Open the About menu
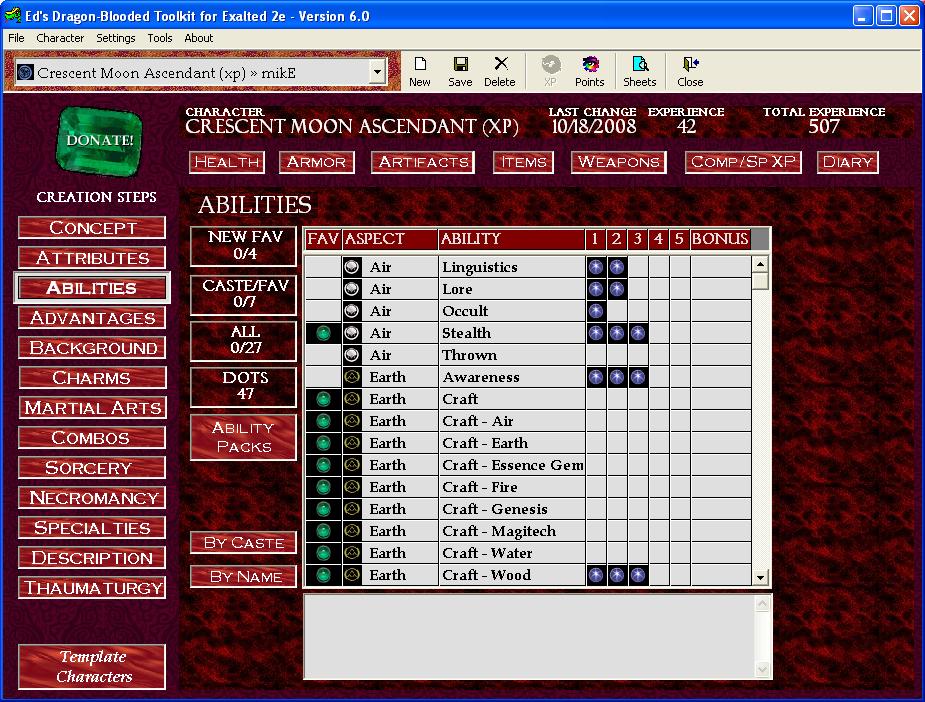 tap(198, 38)
